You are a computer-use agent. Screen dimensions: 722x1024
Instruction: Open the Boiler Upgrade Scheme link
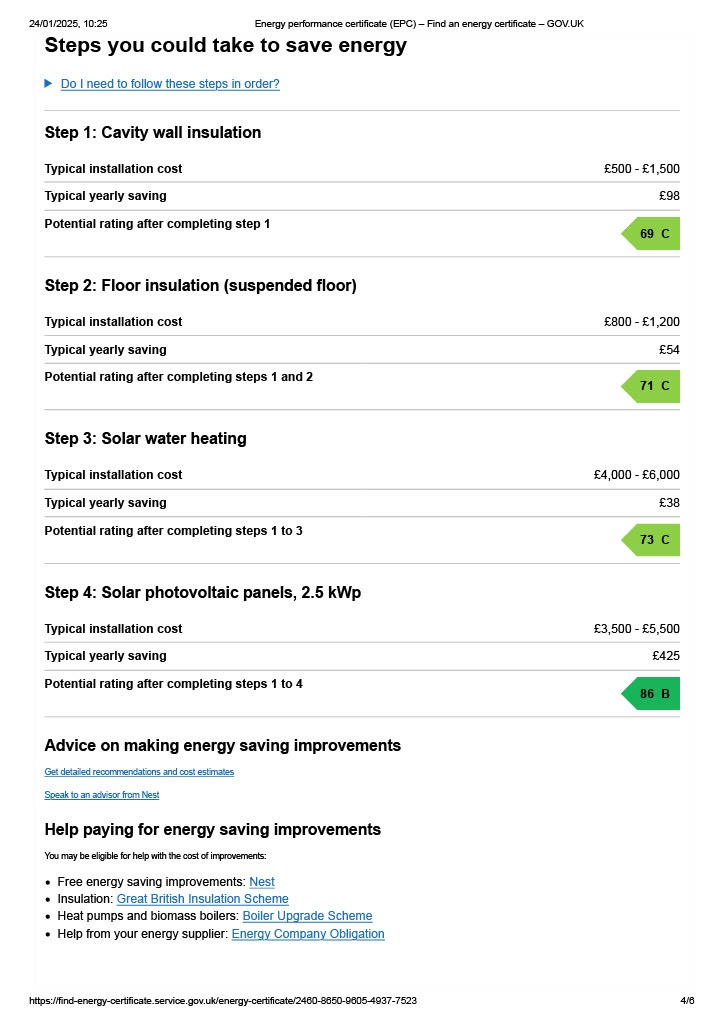(307, 916)
